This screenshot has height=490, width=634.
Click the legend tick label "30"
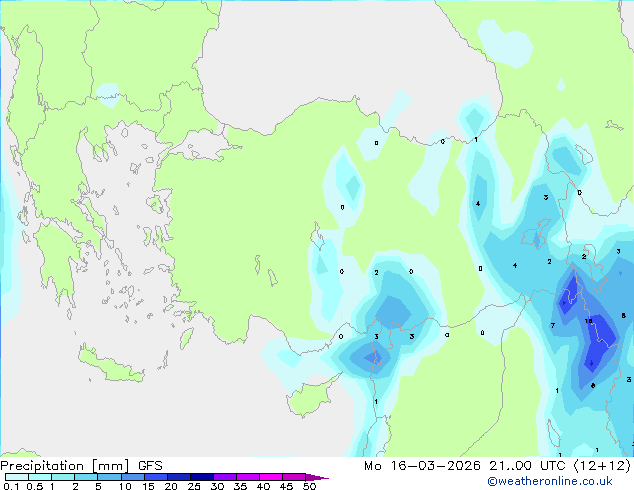[x=217, y=486]
